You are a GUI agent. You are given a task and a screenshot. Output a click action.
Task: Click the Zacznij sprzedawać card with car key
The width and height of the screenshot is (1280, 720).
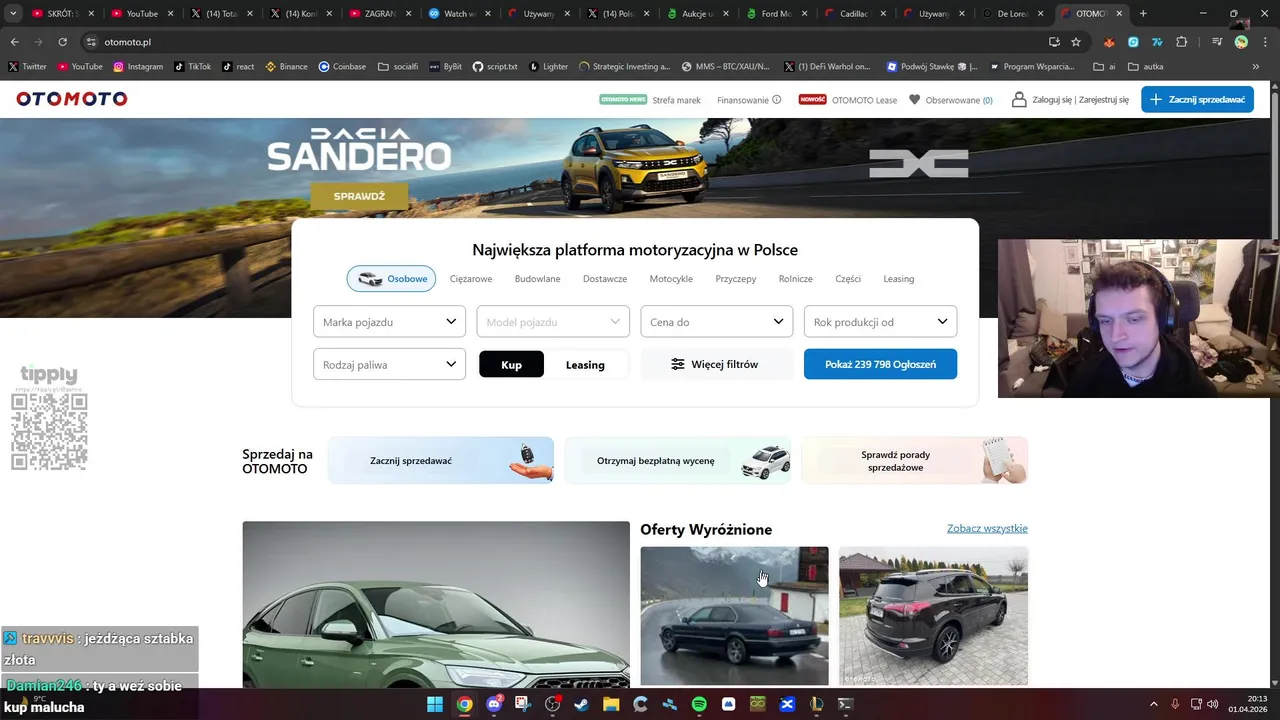pyautogui.click(x=441, y=460)
